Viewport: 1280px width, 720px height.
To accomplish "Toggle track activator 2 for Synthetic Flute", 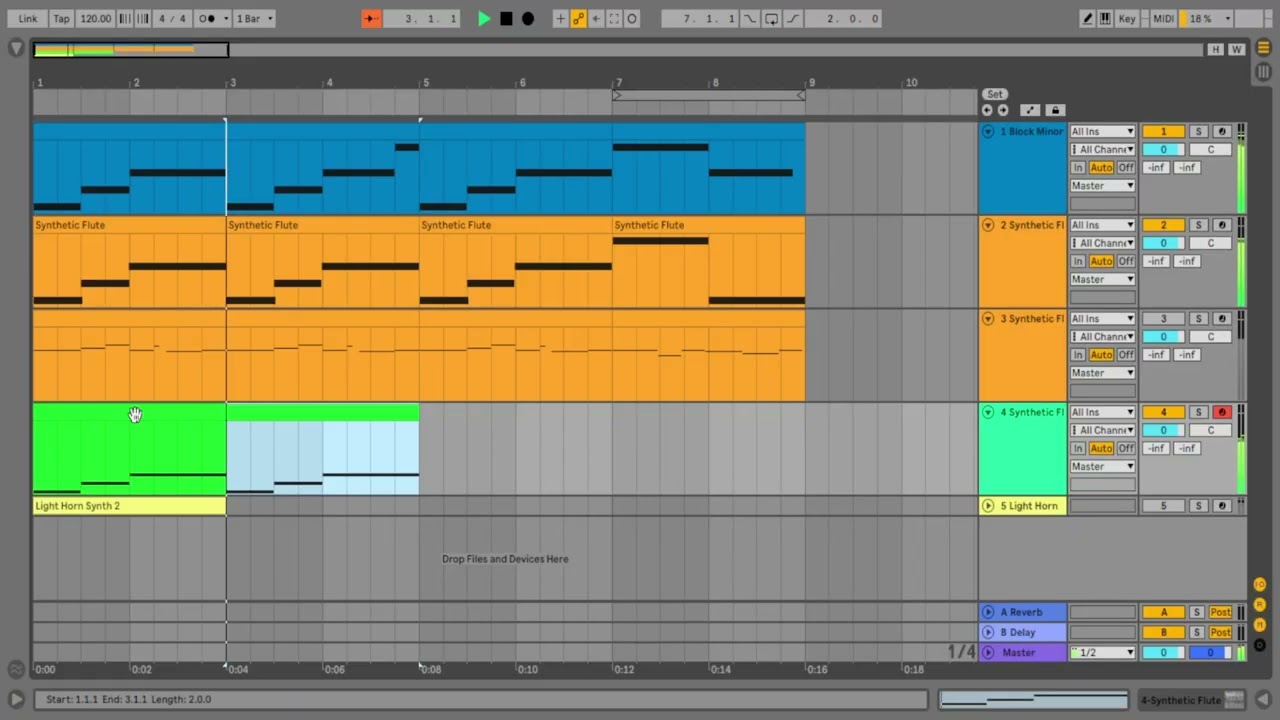I will 1163,225.
